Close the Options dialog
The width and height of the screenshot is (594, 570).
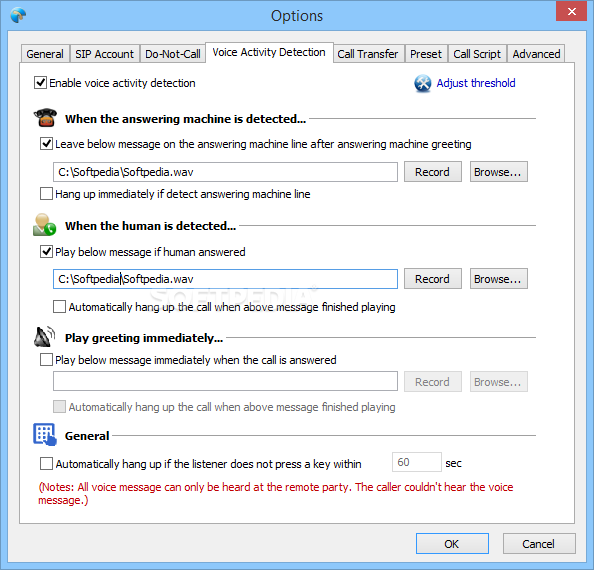[571, 11]
